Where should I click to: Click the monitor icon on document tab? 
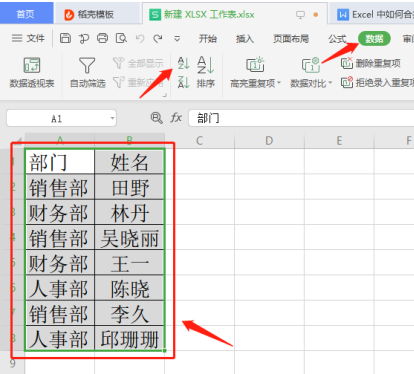(x=300, y=15)
